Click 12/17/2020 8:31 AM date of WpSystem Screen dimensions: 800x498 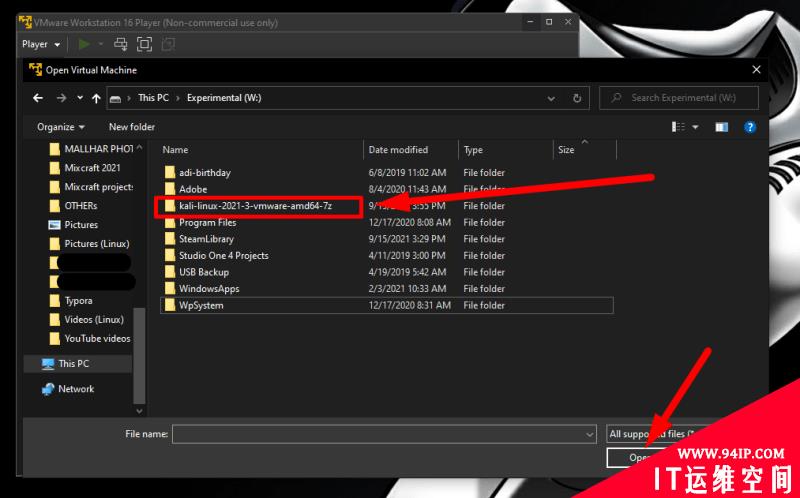tap(410, 305)
